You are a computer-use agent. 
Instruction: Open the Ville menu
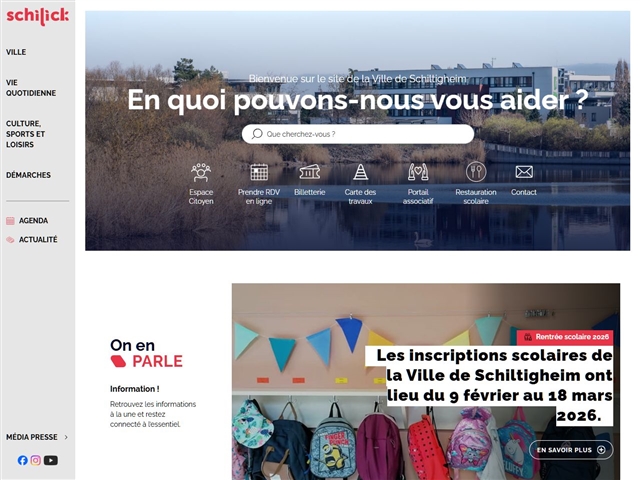coord(16,52)
